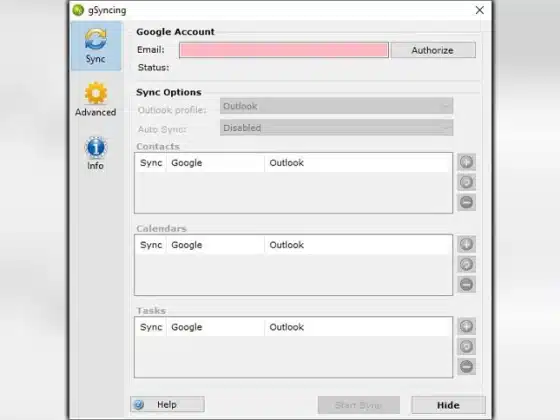Click add button beside Calendars list
The image size is (560, 420).
click(x=466, y=244)
